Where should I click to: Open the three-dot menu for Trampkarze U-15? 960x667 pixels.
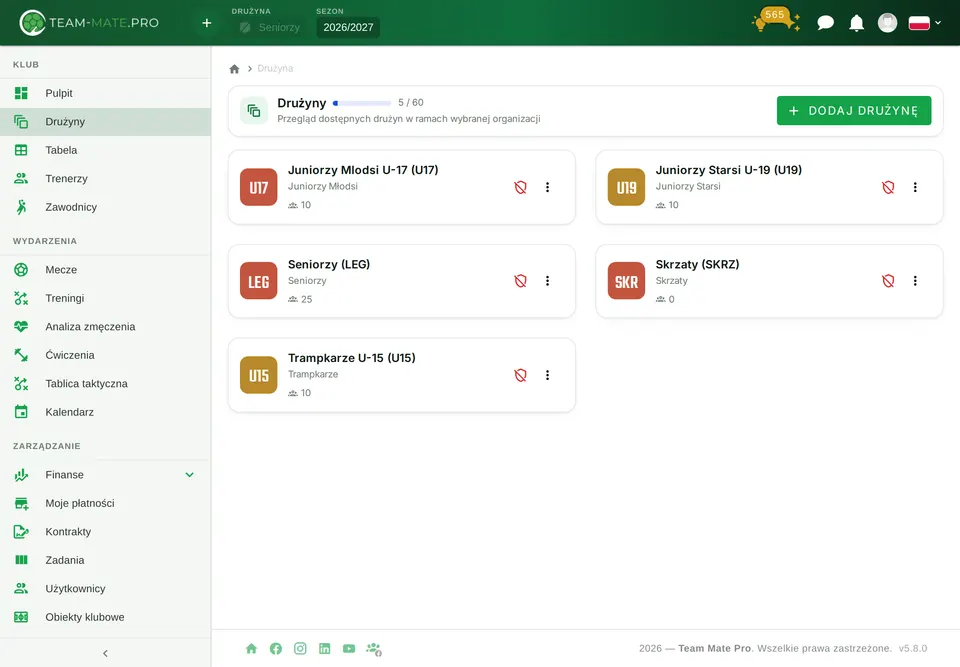(x=547, y=375)
